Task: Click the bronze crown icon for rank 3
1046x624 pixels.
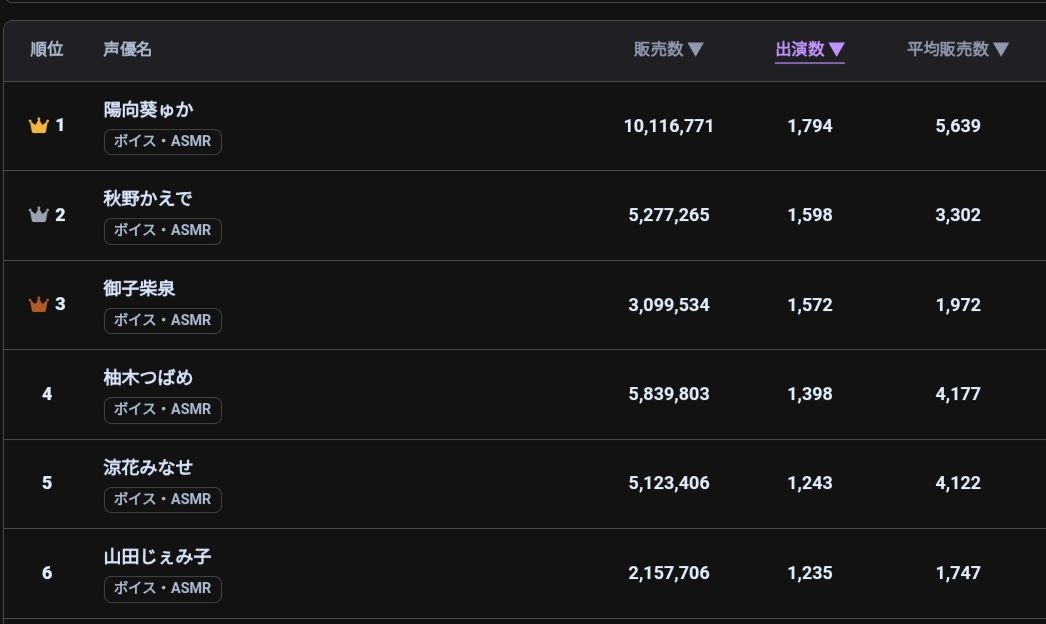Action: [39, 304]
